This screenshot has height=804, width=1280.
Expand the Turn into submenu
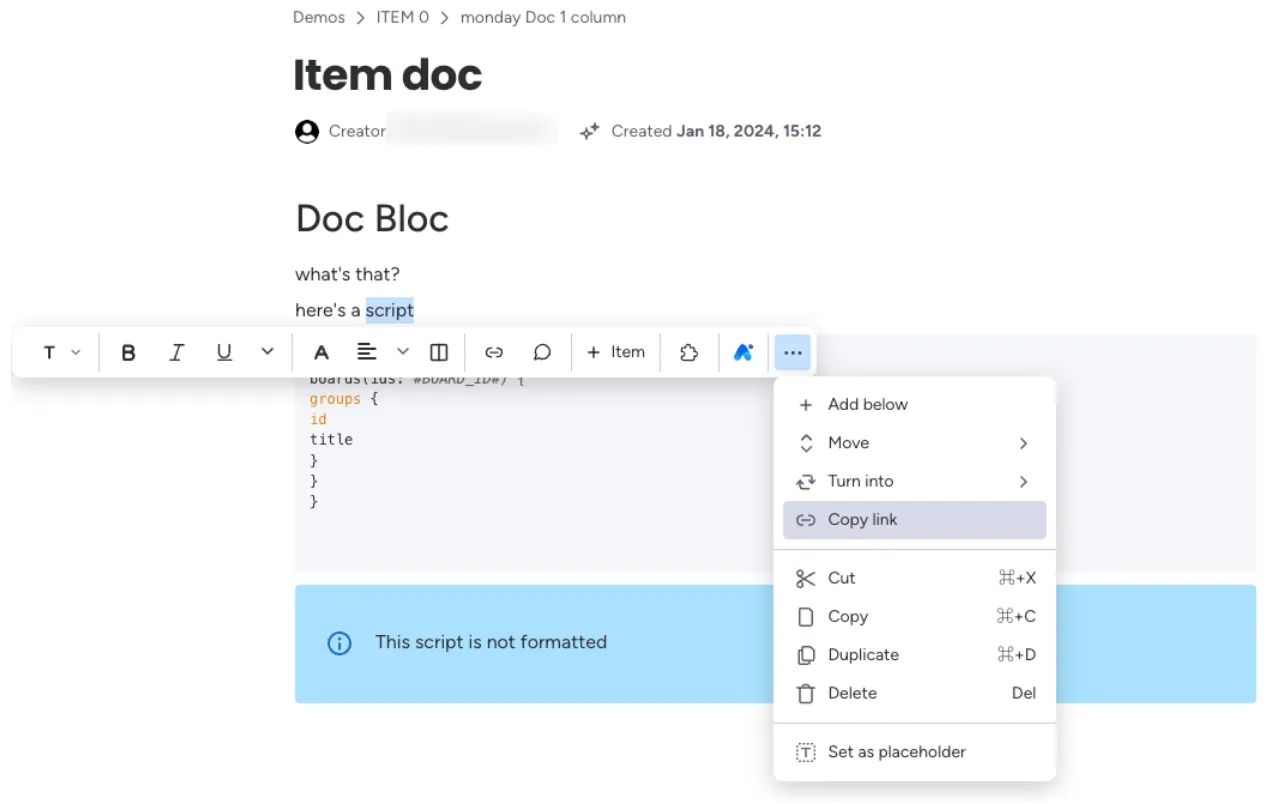(914, 481)
